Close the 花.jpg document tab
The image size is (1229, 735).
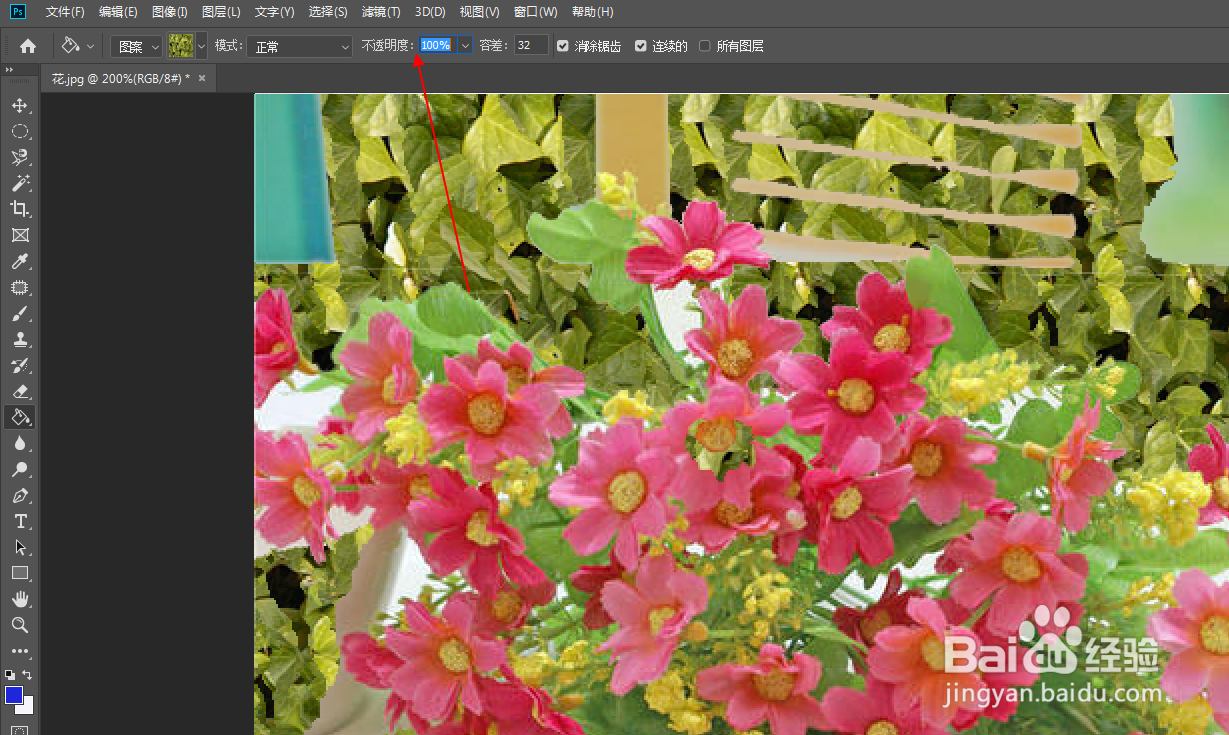[202, 78]
